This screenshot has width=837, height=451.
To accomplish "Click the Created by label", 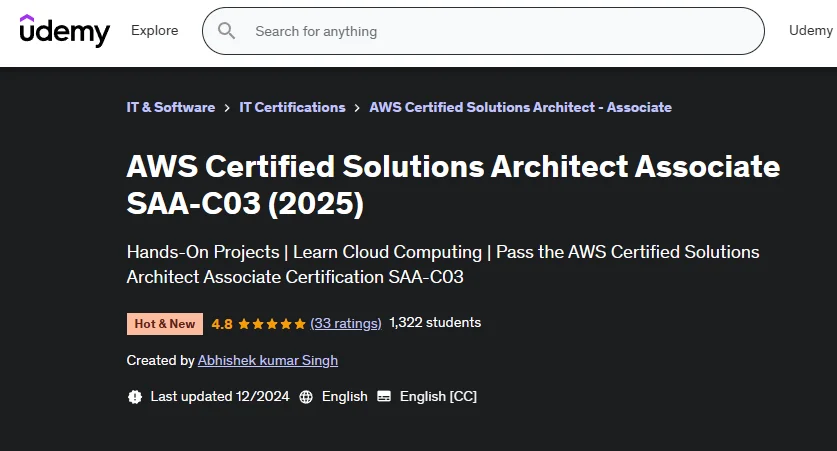I will pyautogui.click(x=161, y=361).
